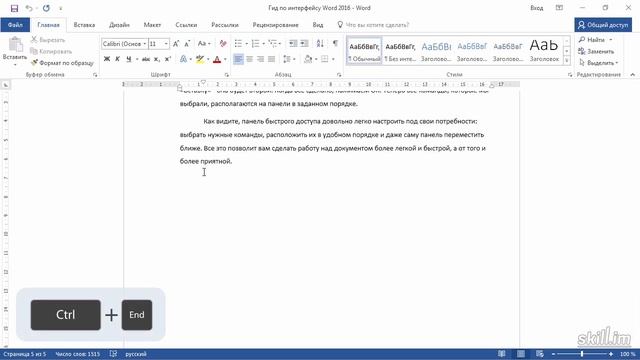Switch to print layout view
The height and width of the screenshot is (360, 640).
(521, 354)
